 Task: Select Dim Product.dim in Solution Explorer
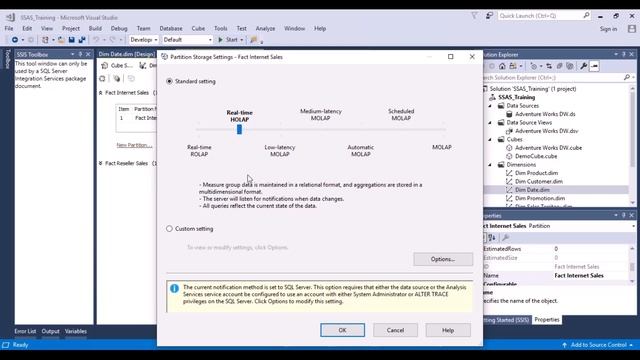pyautogui.click(x=536, y=173)
